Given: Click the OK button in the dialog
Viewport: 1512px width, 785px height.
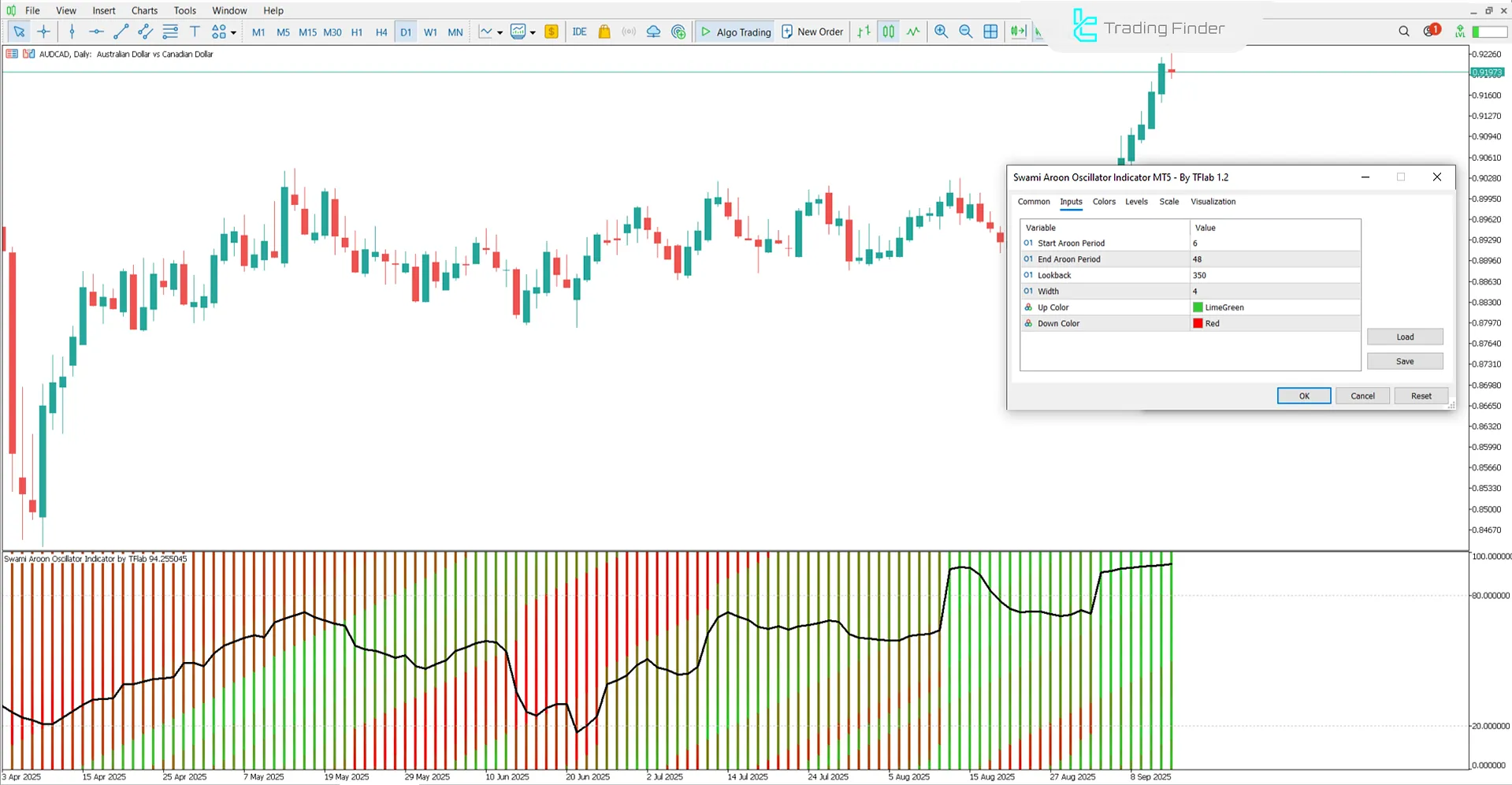Looking at the screenshot, I should pos(1303,396).
